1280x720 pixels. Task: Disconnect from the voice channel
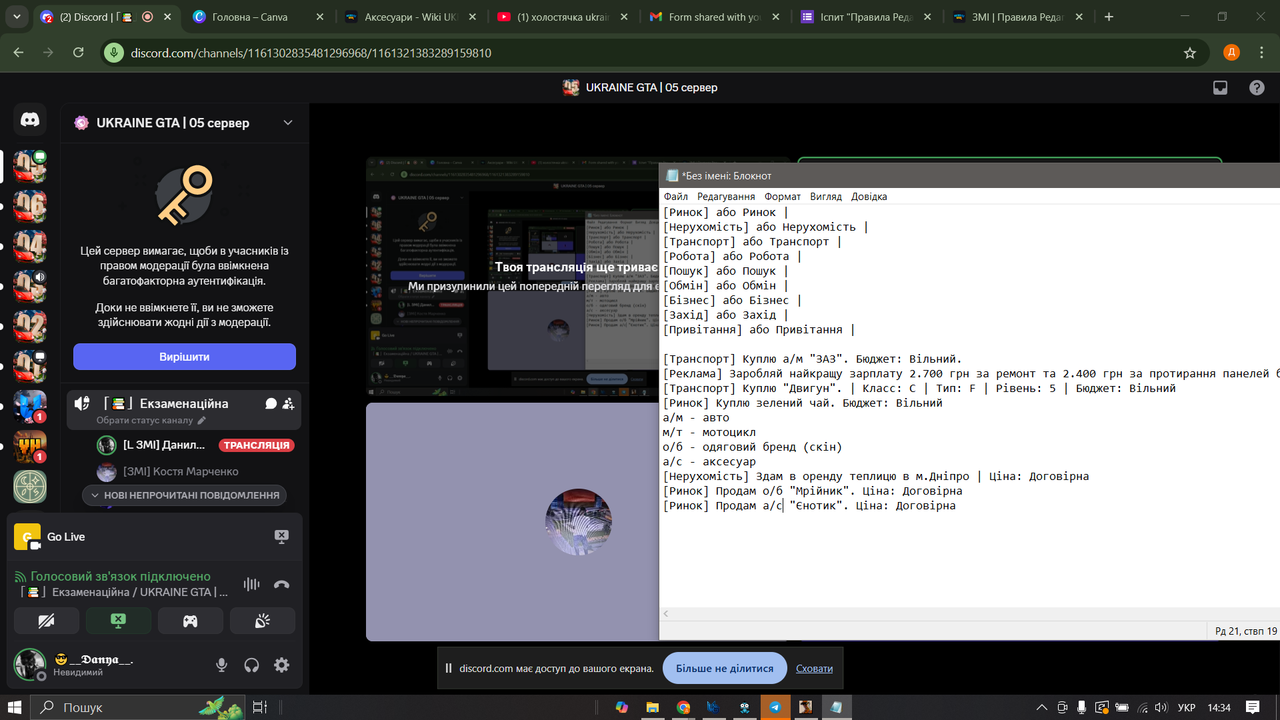point(282,584)
